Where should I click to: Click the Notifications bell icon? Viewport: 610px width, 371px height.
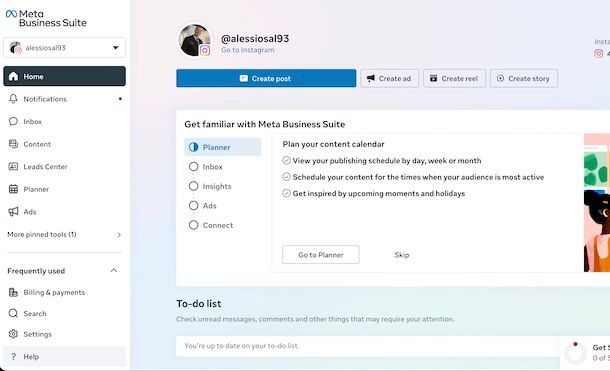[13, 99]
